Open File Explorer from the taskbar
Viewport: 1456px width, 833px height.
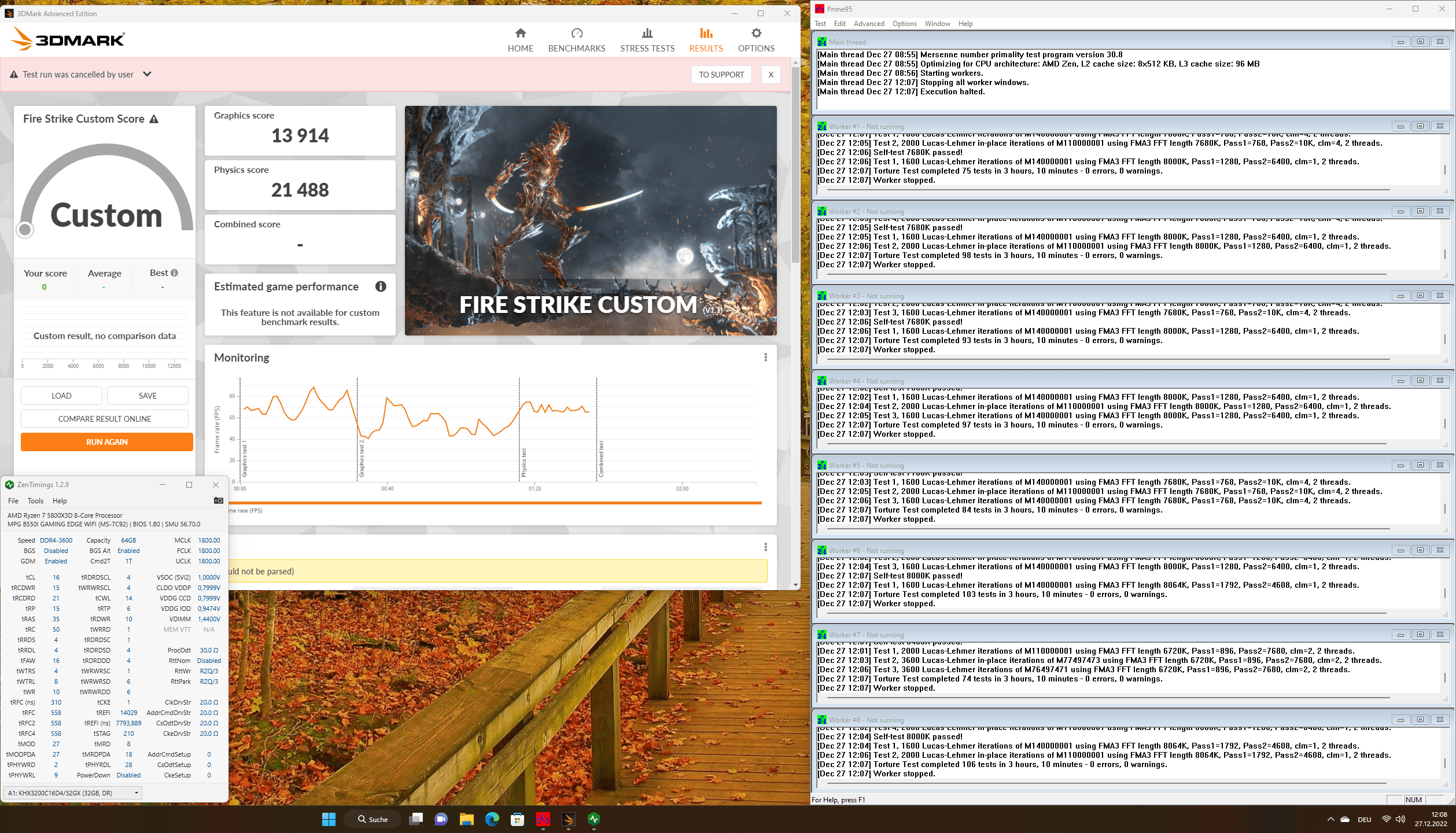(467, 819)
